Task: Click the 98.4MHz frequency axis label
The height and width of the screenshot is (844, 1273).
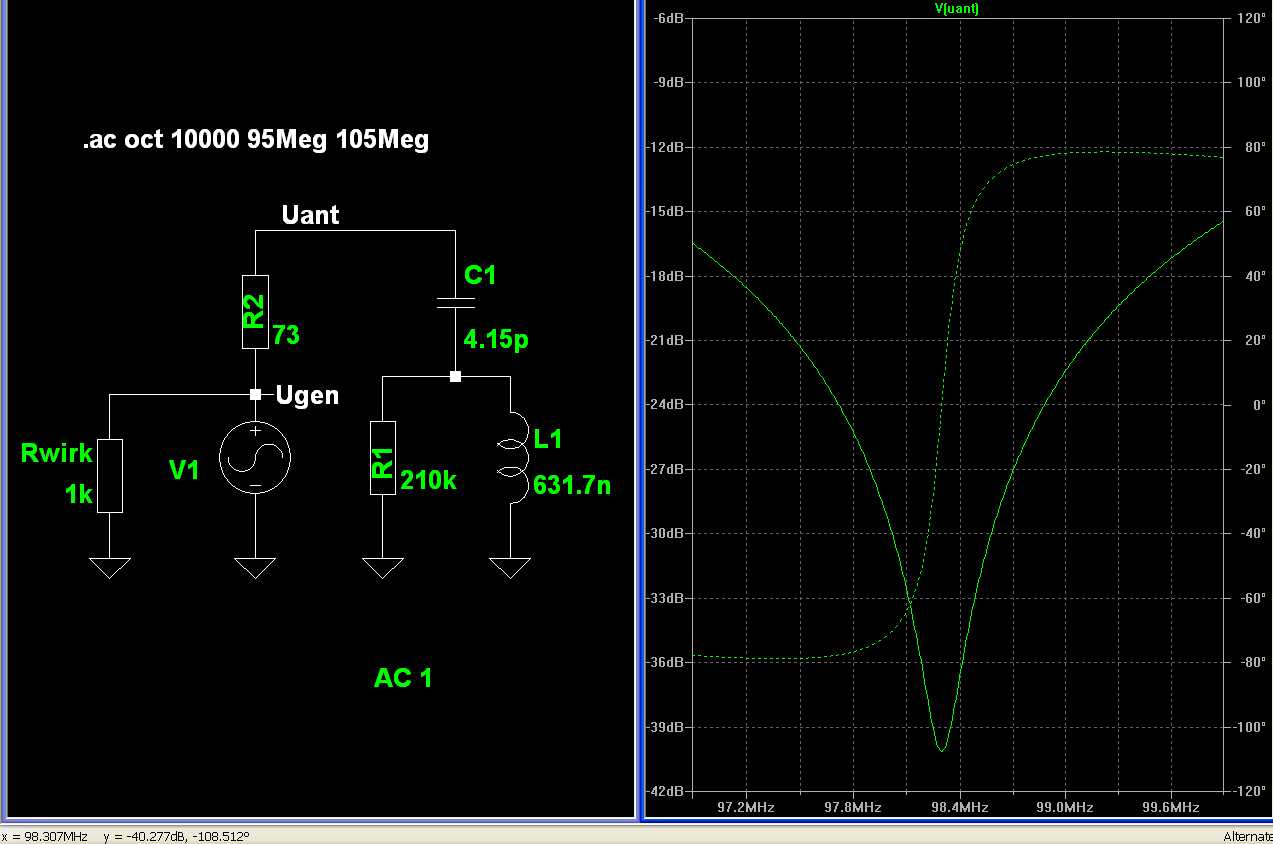Action: click(x=960, y=807)
